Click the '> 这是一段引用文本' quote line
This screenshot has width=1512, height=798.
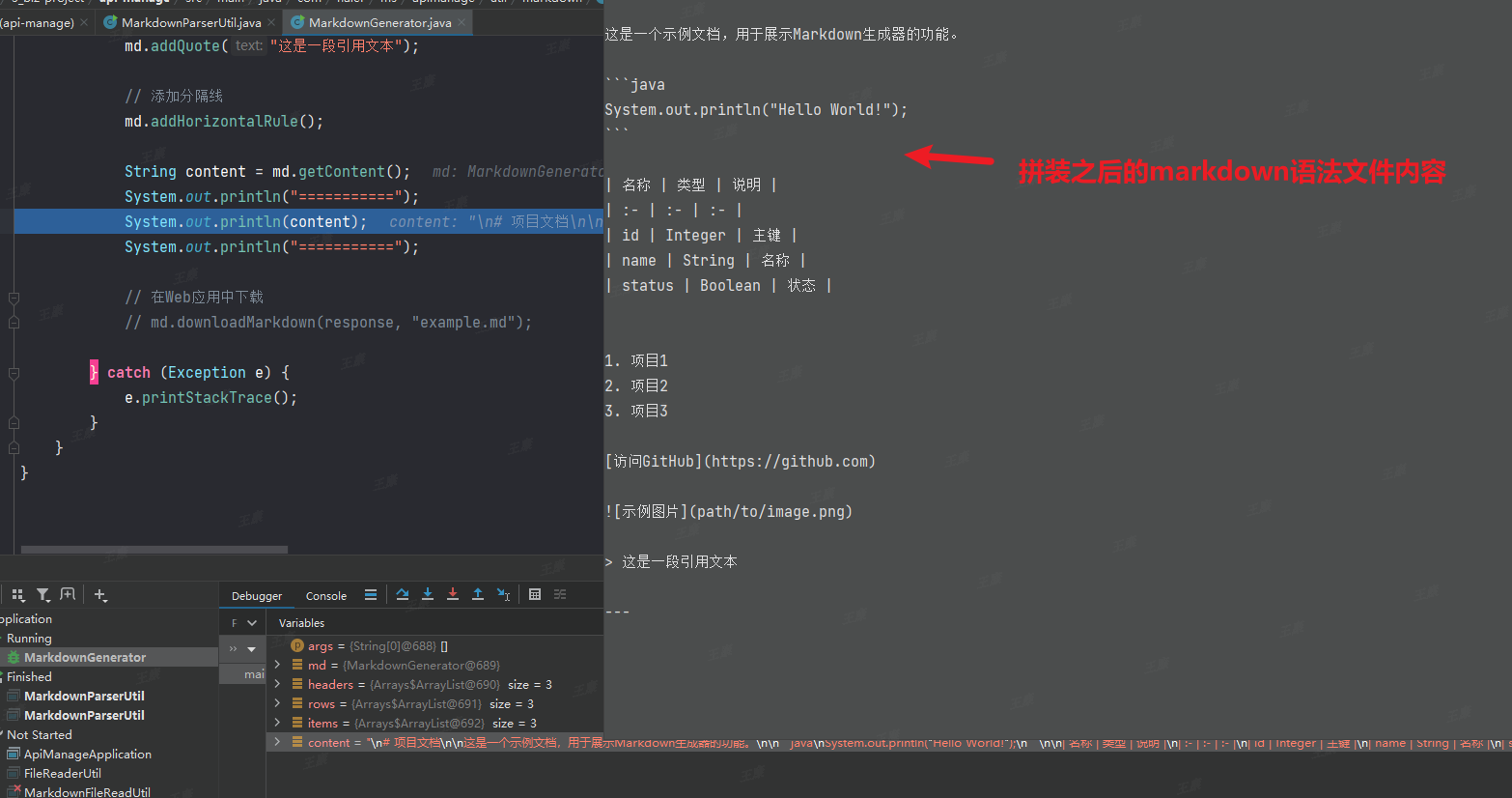(x=671, y=562)
